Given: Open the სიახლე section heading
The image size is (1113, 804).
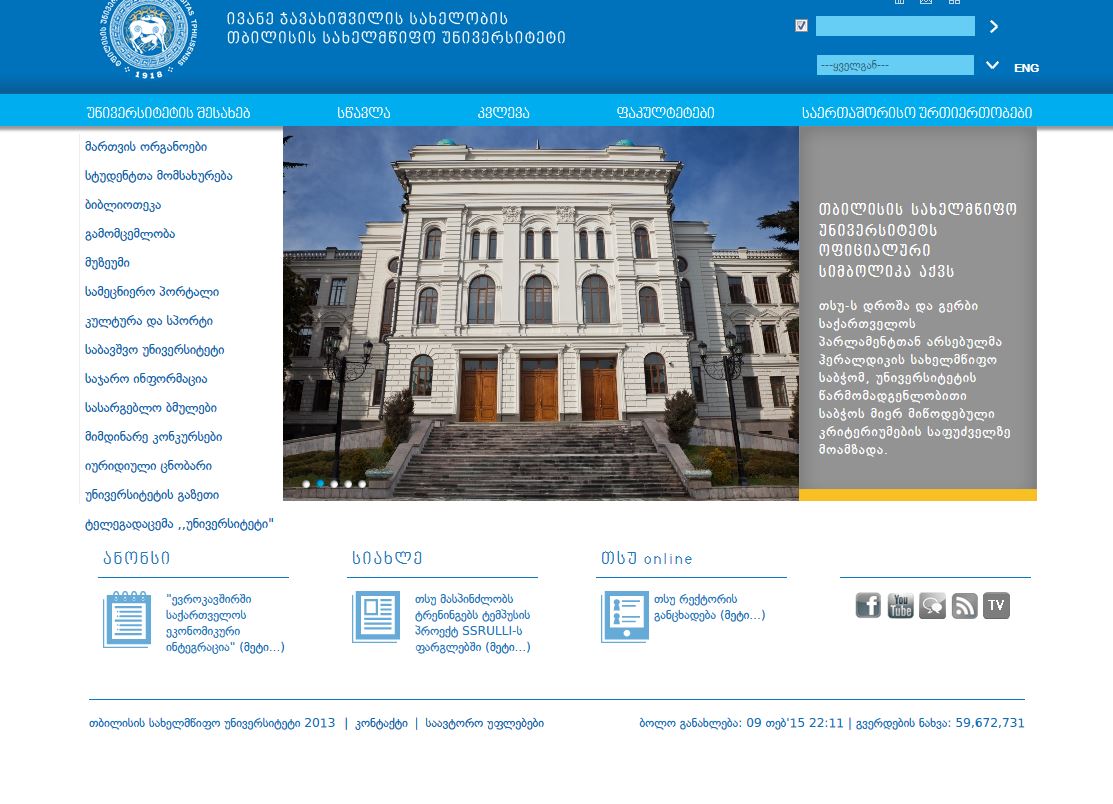Looking at the screenshot, I should coord(387,558).
